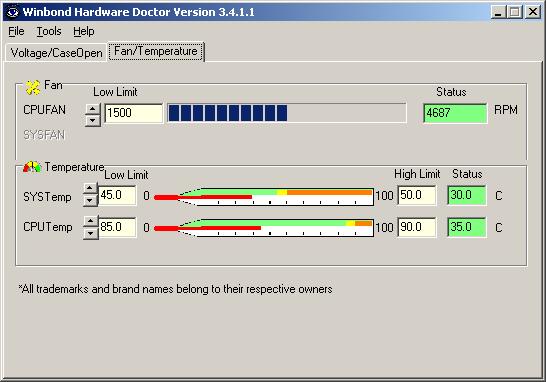Increase CPUFAN low limit with up arrow
546x382 pixels.
tap(93, 109)
